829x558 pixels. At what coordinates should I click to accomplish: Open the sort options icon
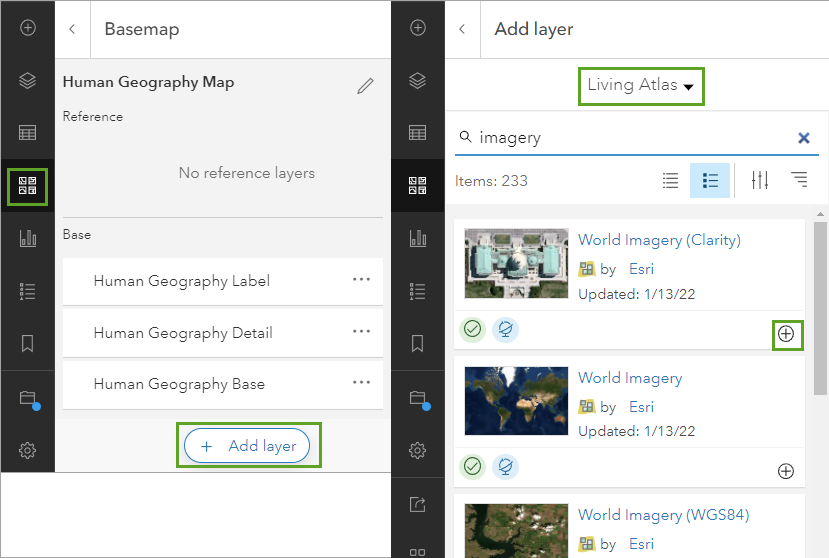click(799, 181)
